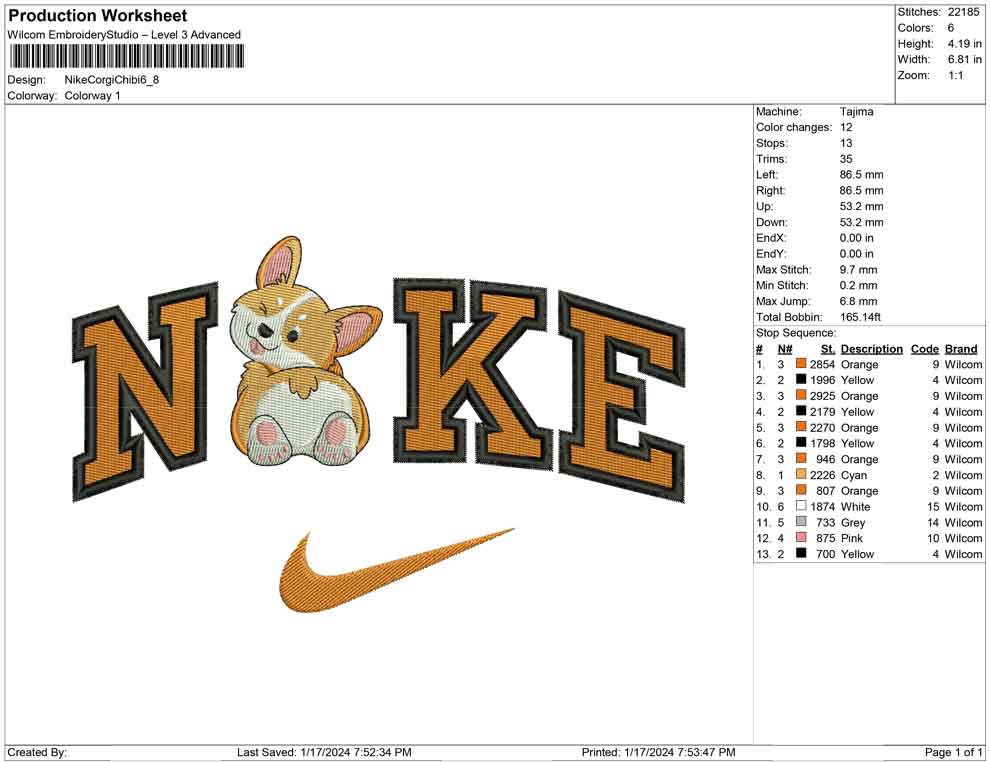This screenshot has height=762, width=990.
Task: Click the 'Brand' column header
Action: click(961, 348)
